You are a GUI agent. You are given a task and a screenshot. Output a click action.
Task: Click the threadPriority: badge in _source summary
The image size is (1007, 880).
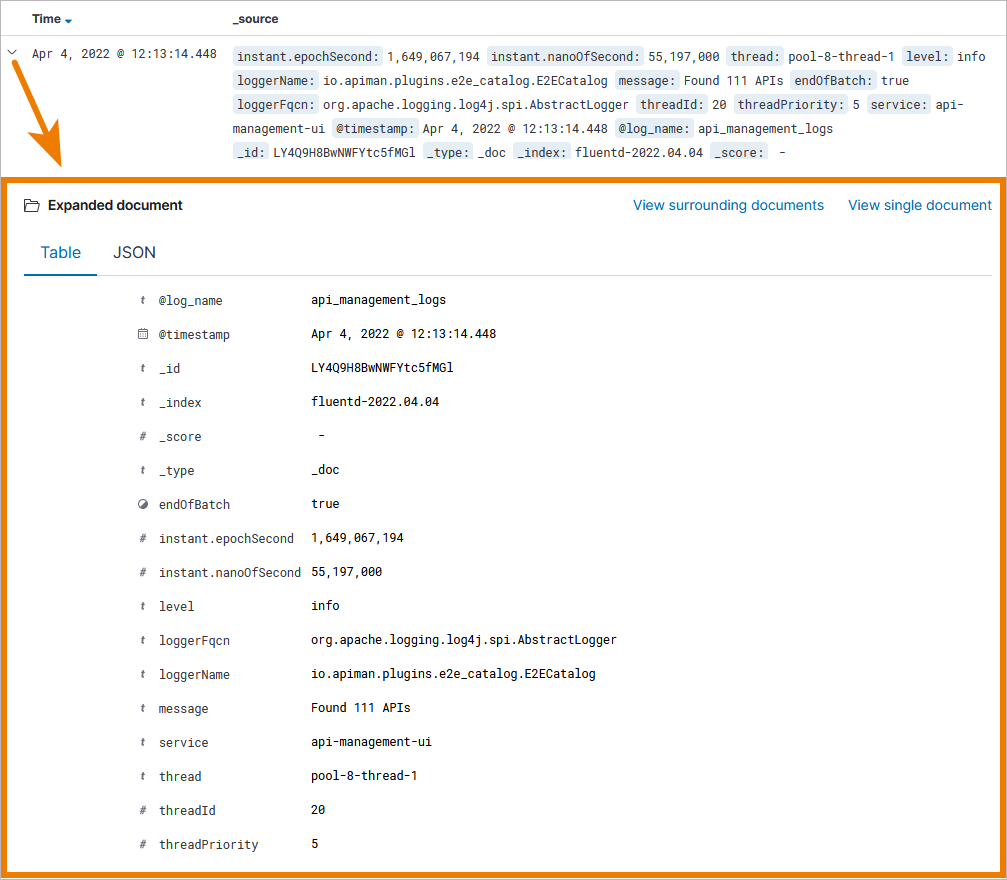point(791,105)
